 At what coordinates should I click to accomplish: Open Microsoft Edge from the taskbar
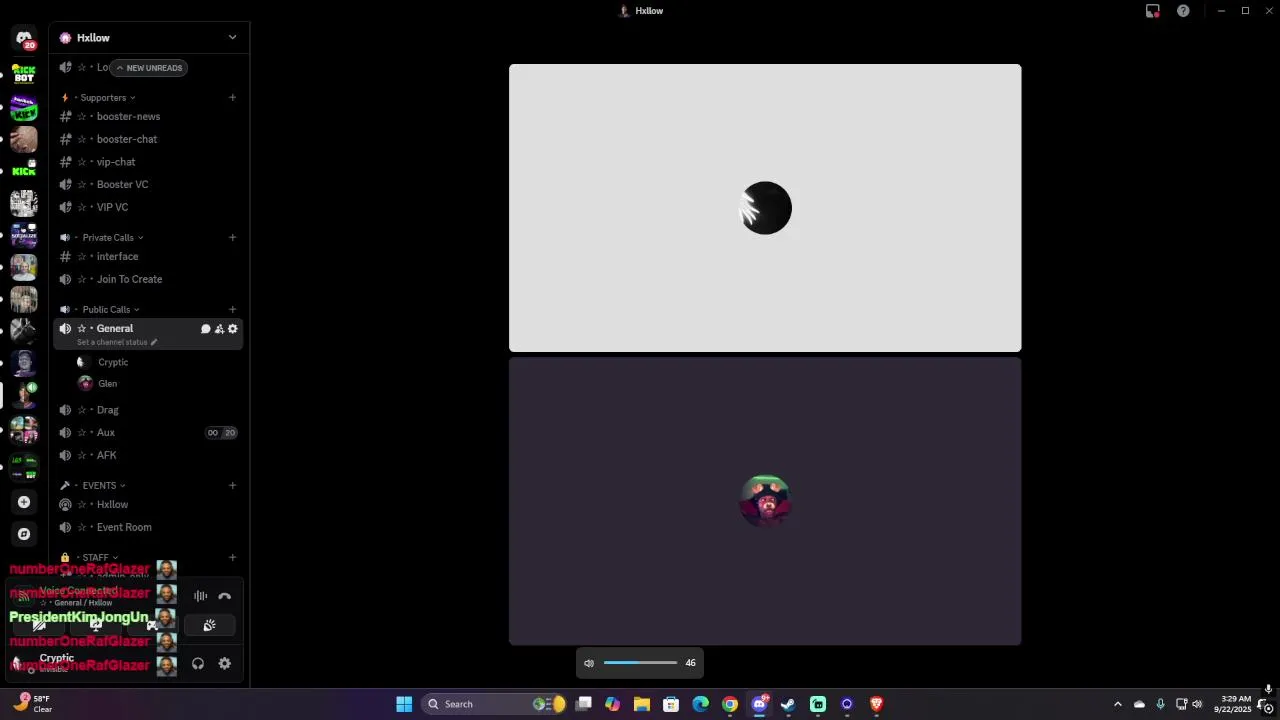pos(700,704)
